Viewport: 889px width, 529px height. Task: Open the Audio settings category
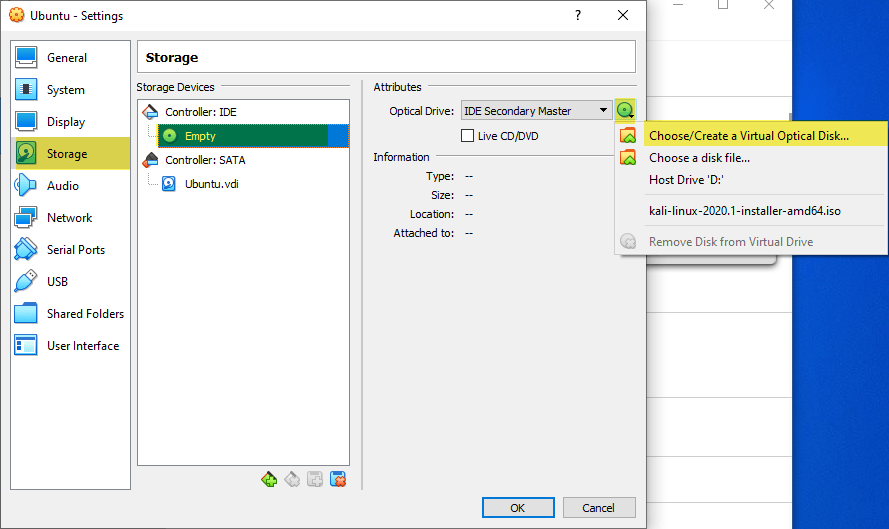coord(70,185)
